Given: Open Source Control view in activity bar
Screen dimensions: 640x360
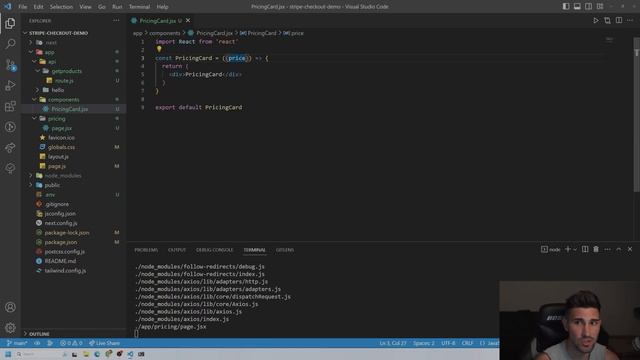Looking at the screenshot, I should coord(10,64).
